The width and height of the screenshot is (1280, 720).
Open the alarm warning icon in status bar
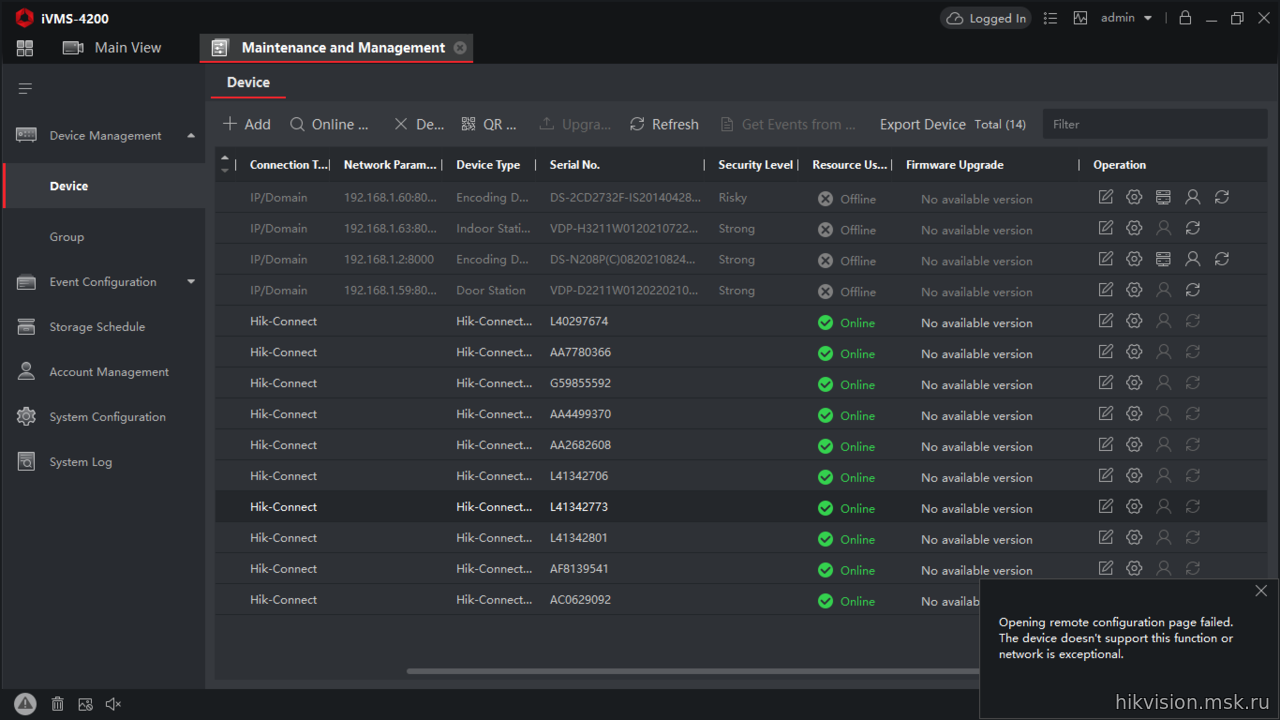click(25, 704)
